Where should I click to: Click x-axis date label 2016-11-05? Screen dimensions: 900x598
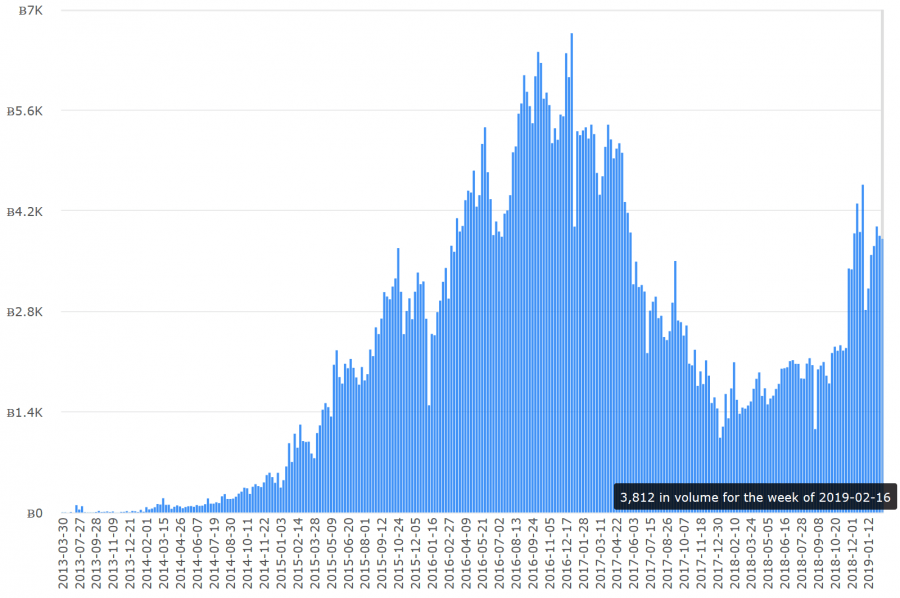pos(549,553)
